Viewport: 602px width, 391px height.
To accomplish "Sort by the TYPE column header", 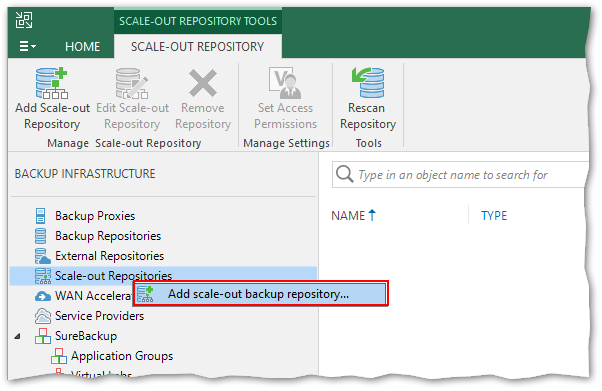I will point(494,216).
